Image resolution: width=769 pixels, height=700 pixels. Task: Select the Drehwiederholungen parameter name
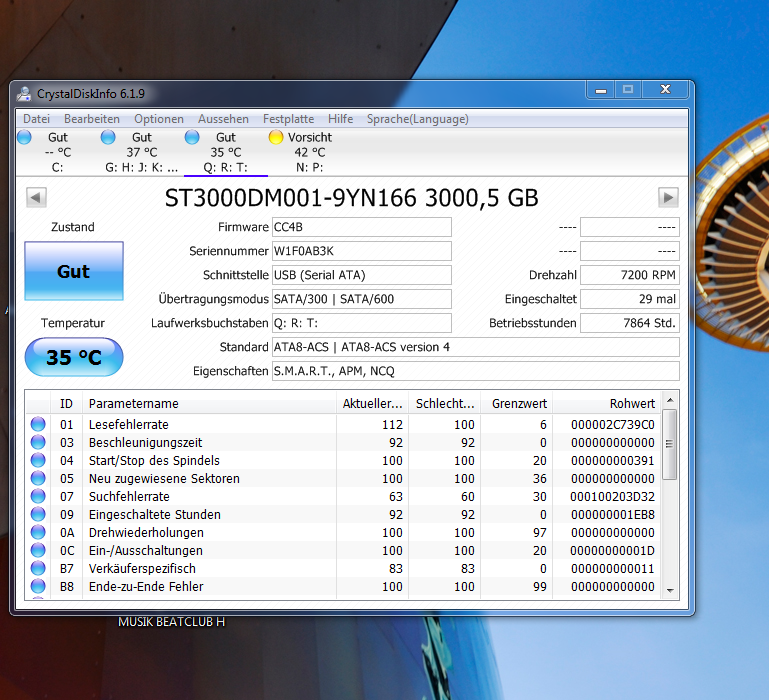click(146, 532)
